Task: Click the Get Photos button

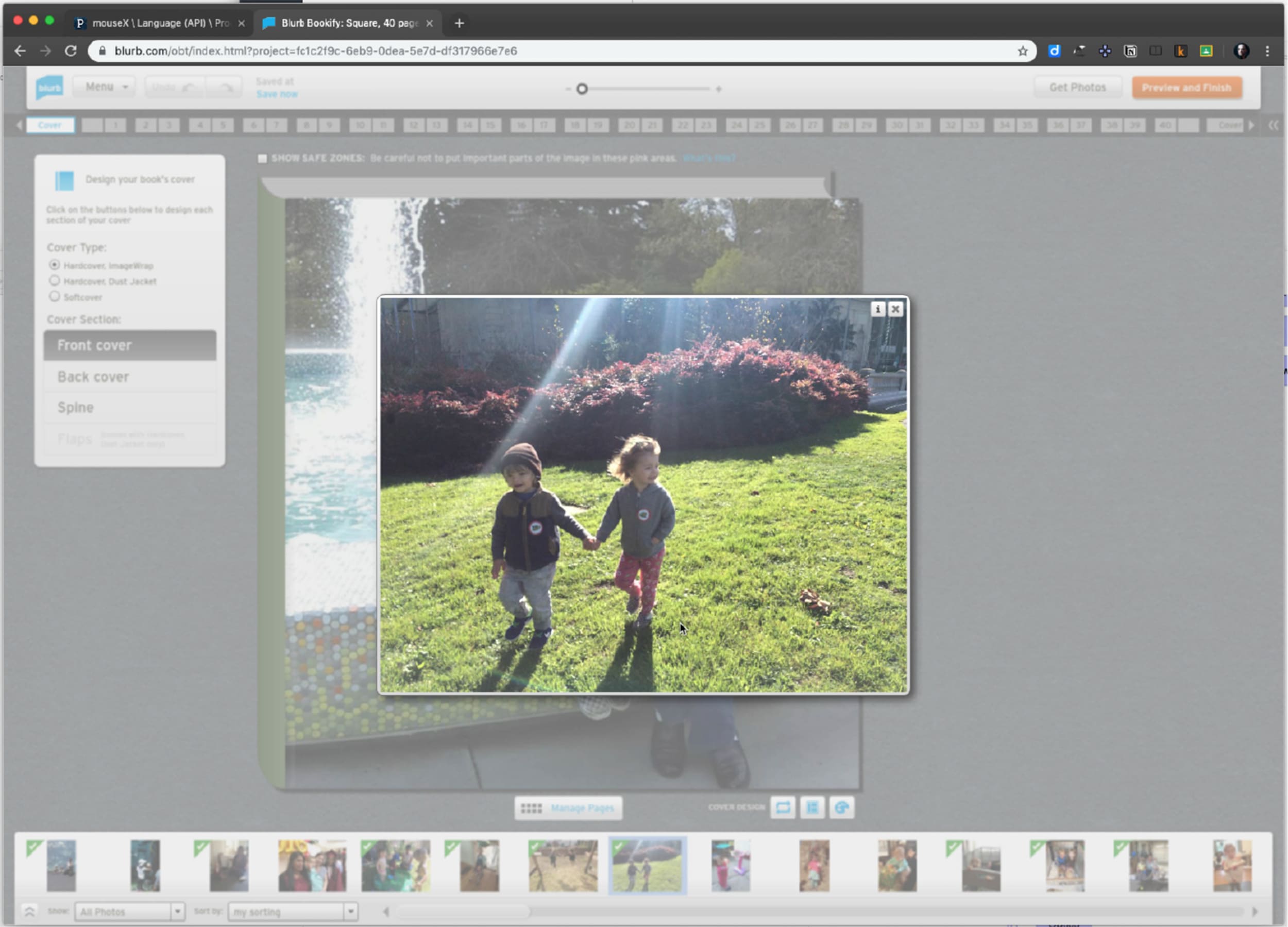Action: tap(1077, 88)
